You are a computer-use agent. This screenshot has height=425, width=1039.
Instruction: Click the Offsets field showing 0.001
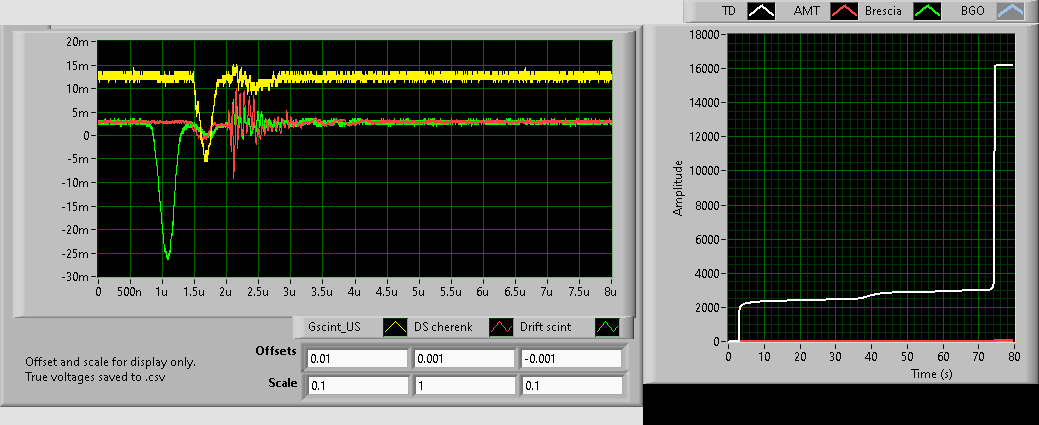[x=464, y=358]
